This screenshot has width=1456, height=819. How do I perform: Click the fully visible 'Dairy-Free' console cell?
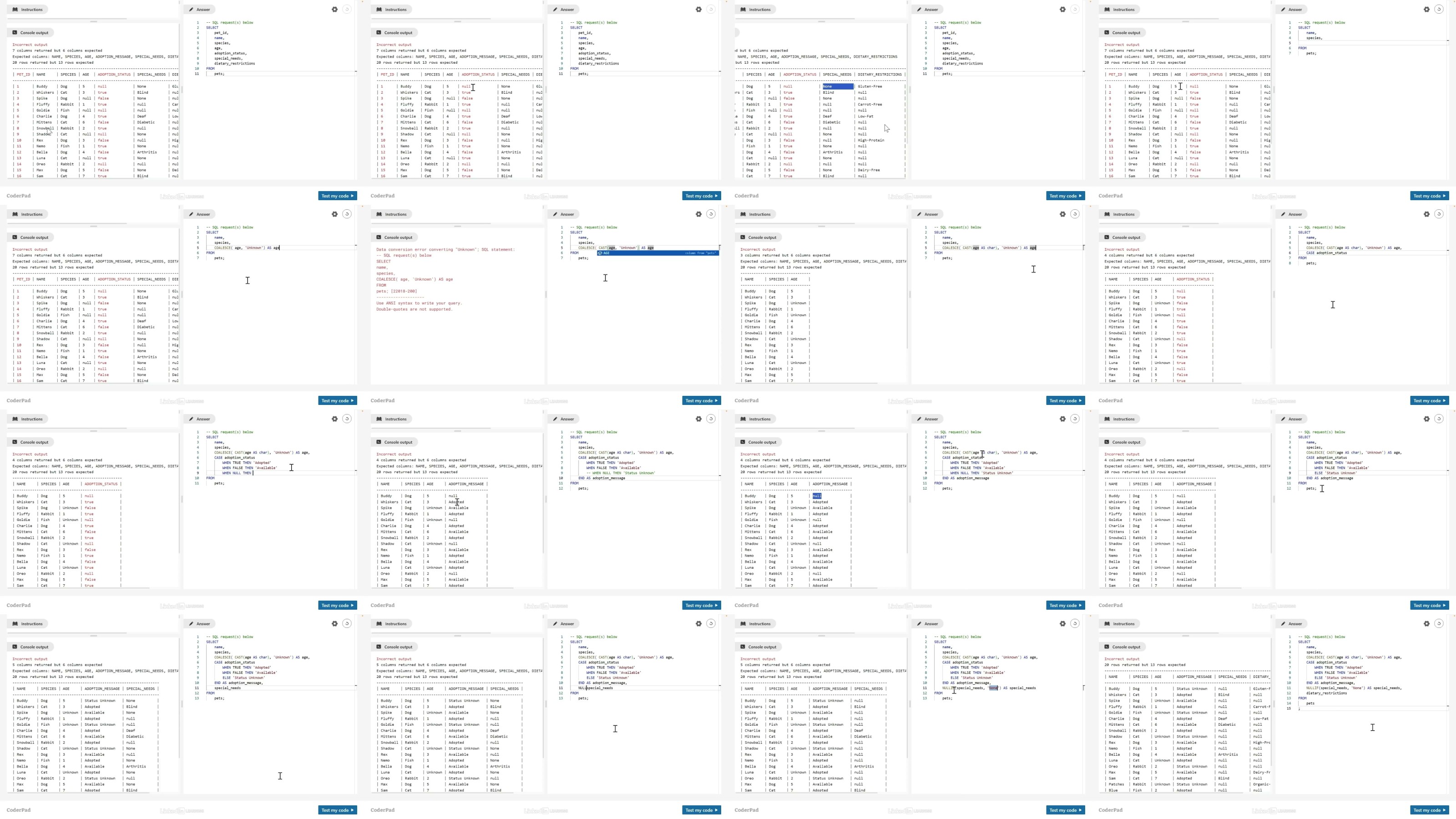click(869, 170)
